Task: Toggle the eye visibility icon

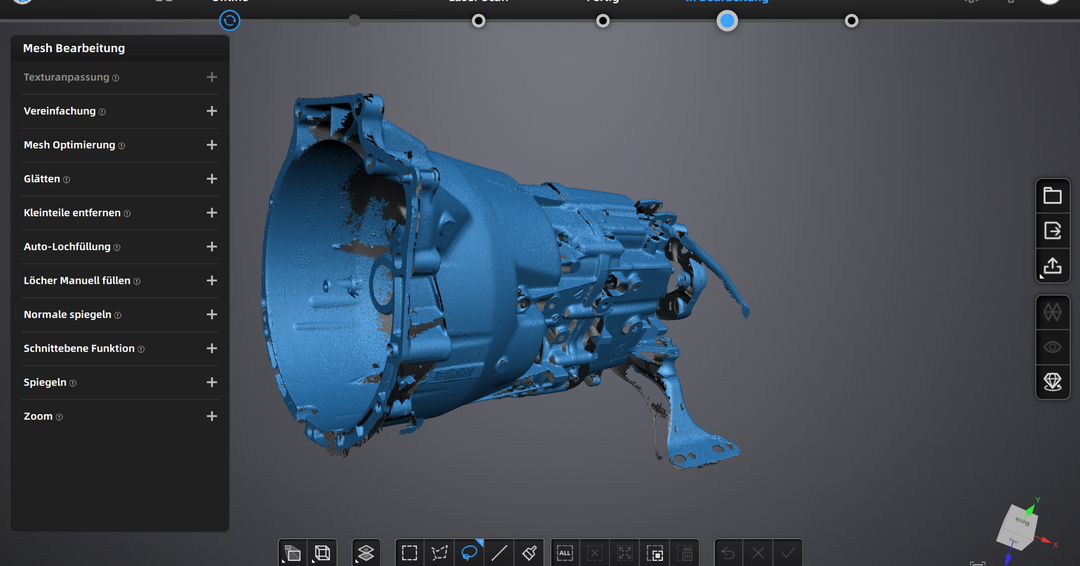Action: (x=1052, y=347)
